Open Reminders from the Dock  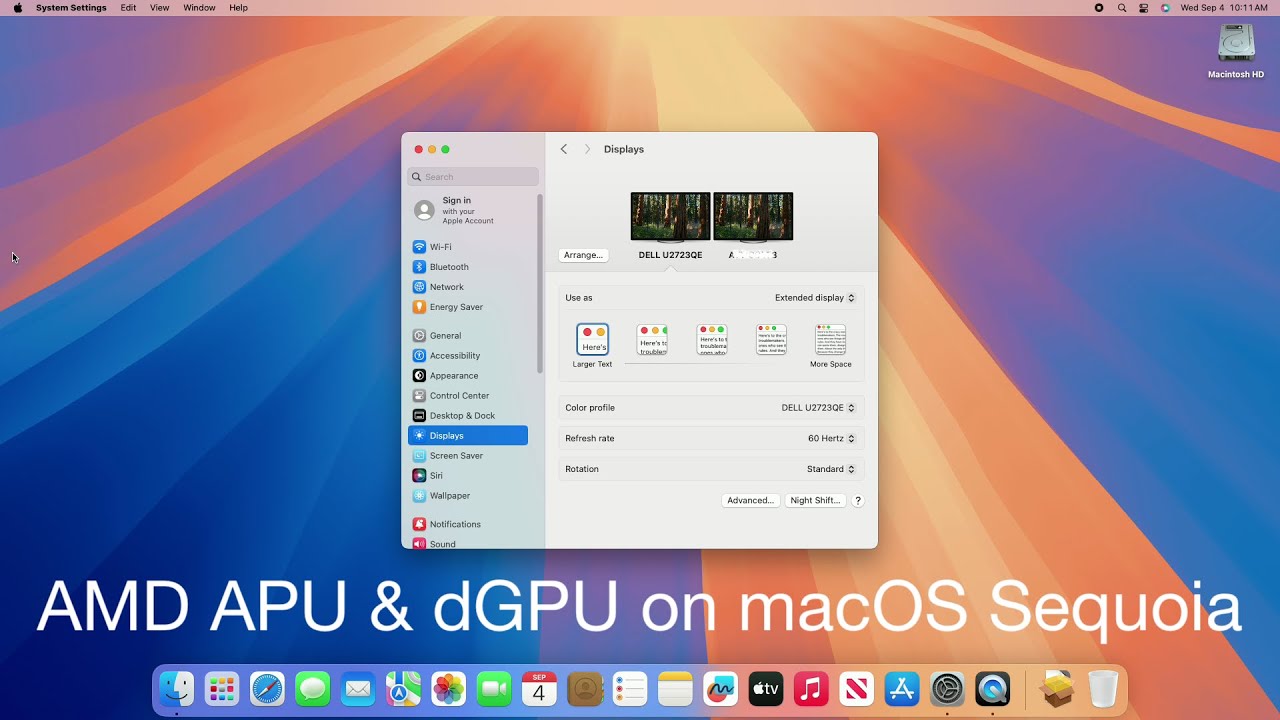[630, 689]
